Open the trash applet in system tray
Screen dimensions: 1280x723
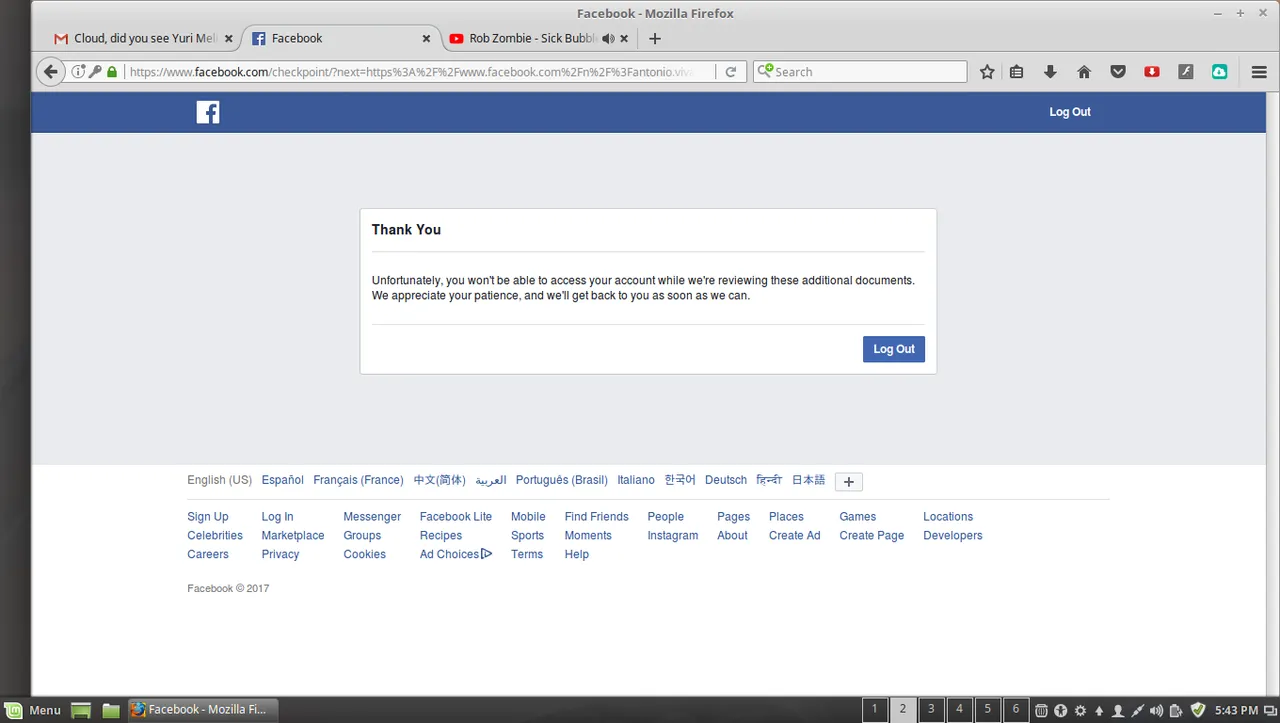pyautogui.click(x=1041, y=711)
